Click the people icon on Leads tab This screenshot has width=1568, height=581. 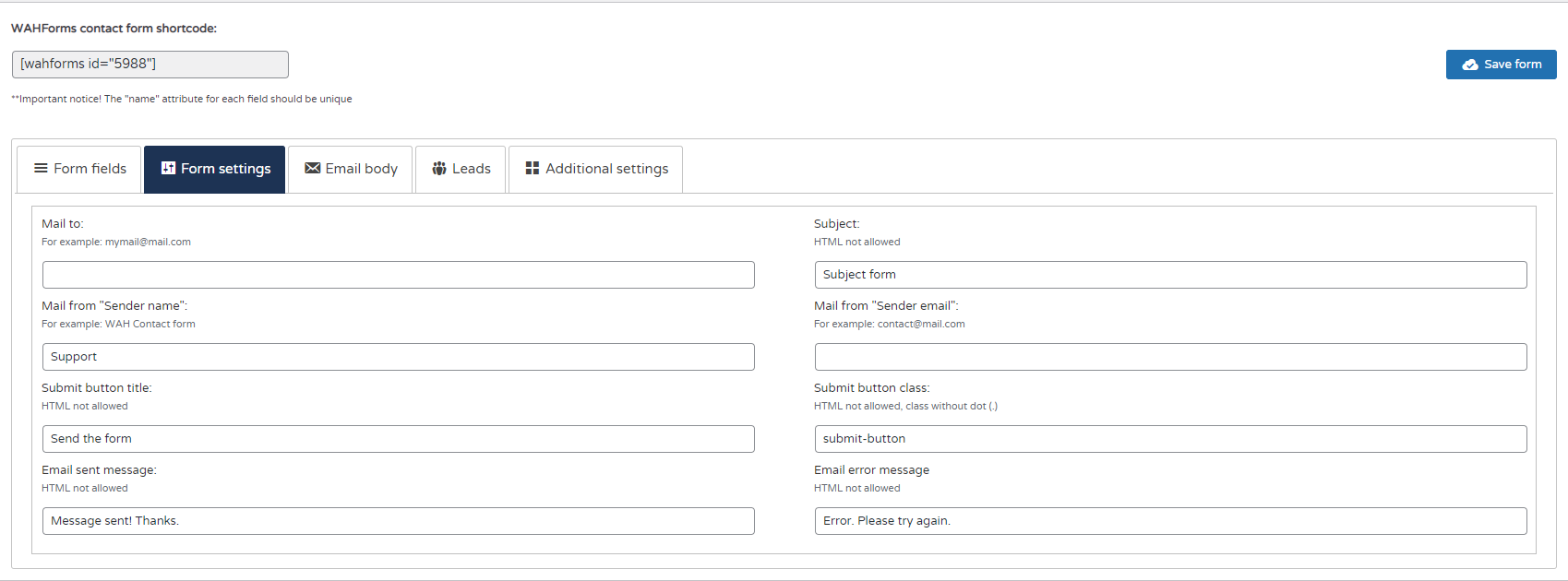point(439,168)
